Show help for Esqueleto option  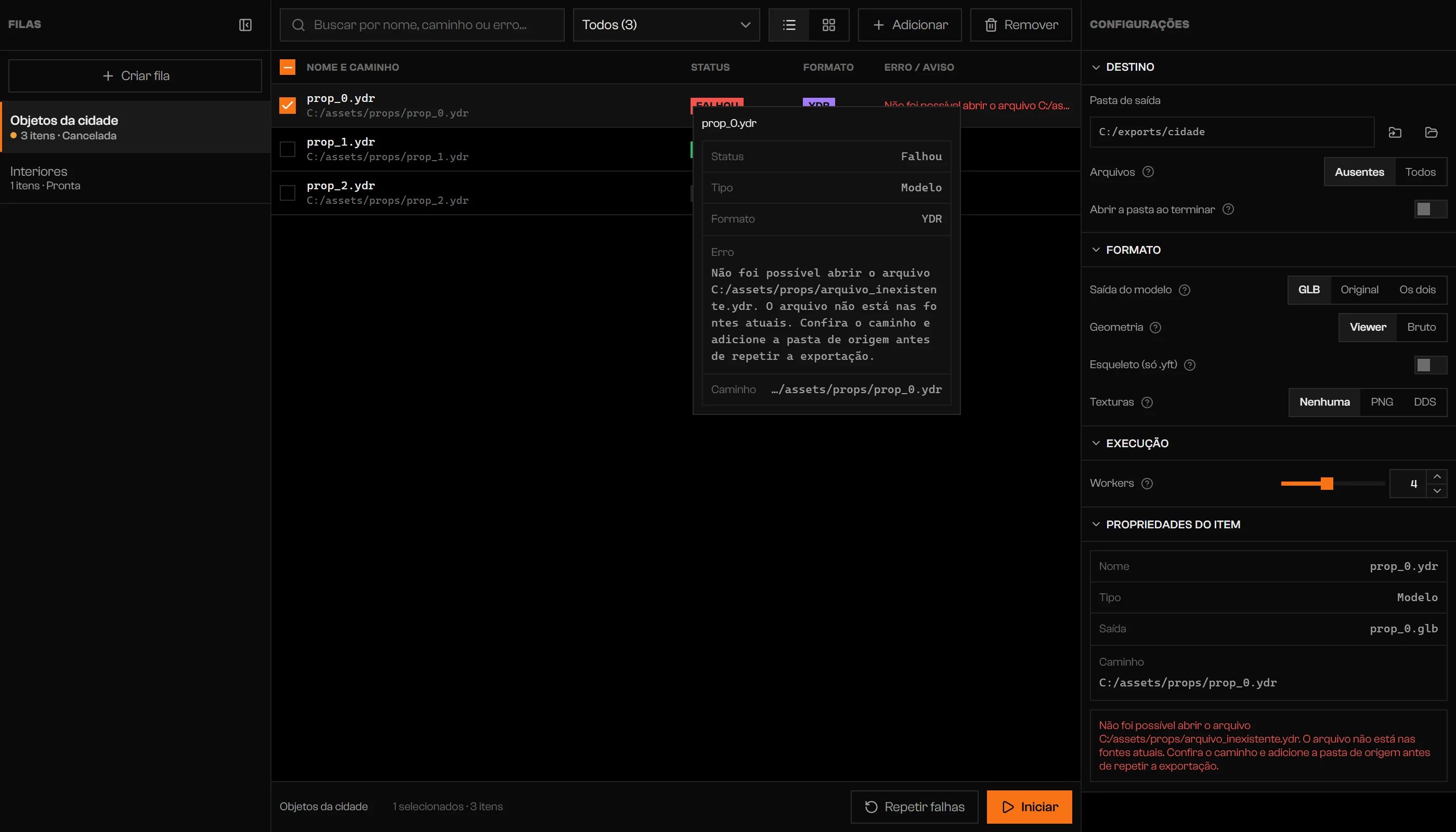tap(1190, 365)
